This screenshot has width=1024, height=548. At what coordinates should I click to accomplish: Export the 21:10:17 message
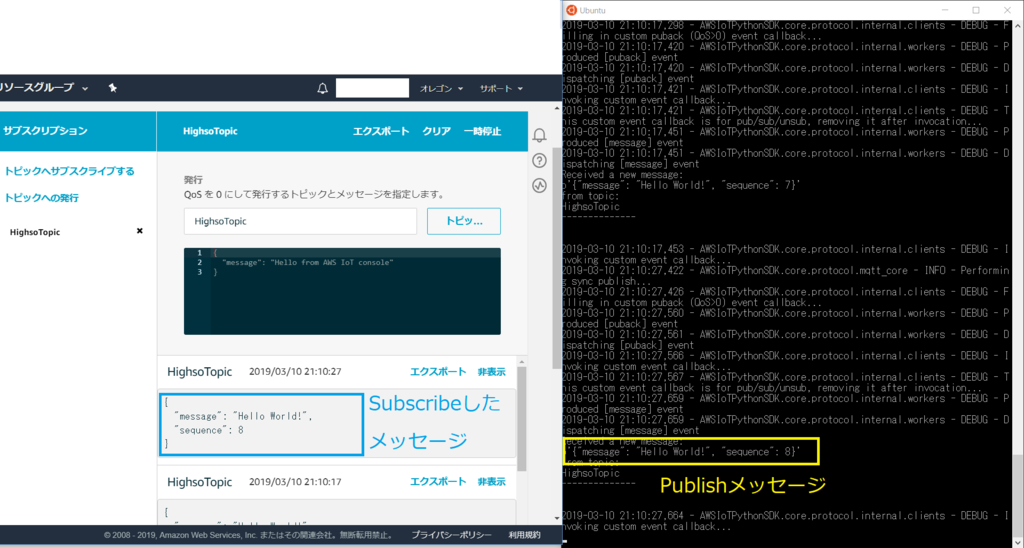(438, 481)
